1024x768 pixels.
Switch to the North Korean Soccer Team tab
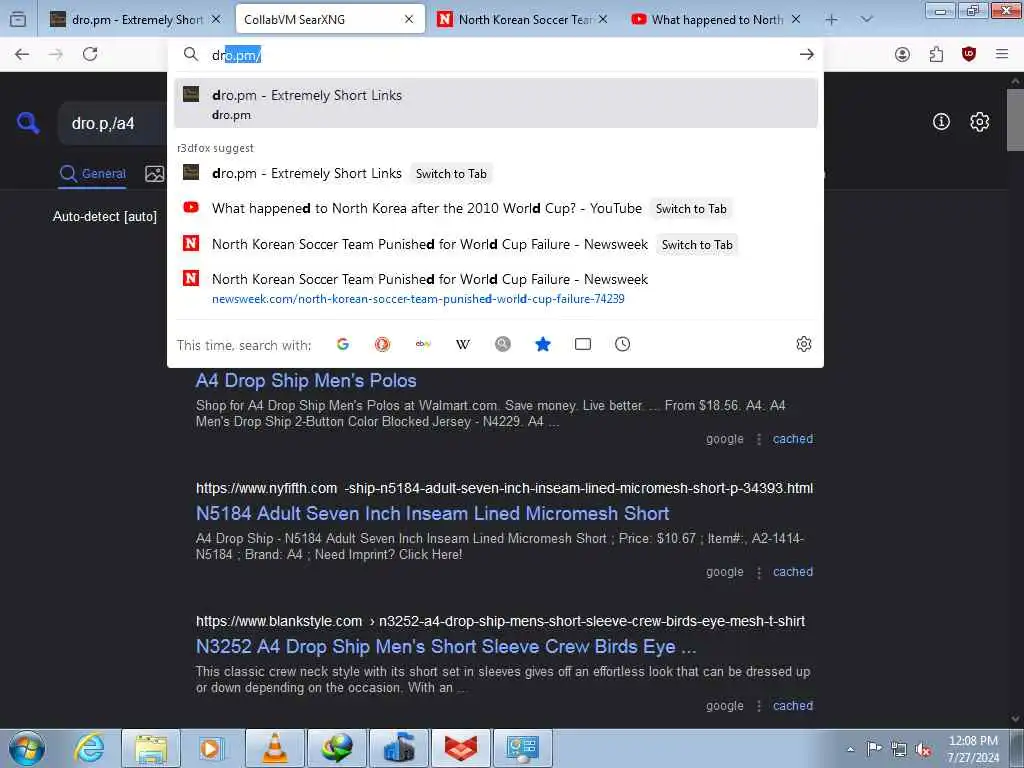(522, 20)
